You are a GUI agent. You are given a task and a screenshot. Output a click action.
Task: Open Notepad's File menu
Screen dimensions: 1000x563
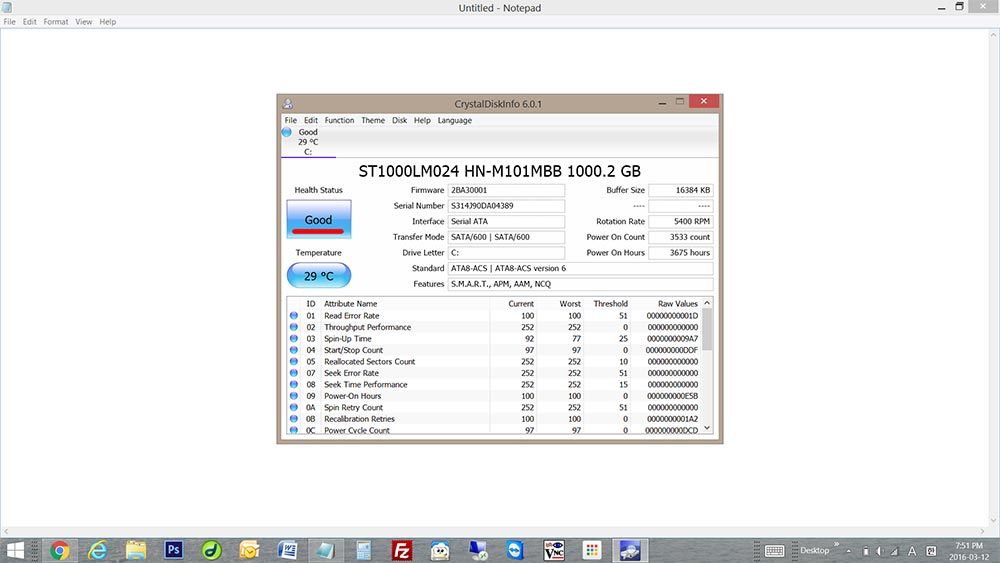tap(10, 22)
